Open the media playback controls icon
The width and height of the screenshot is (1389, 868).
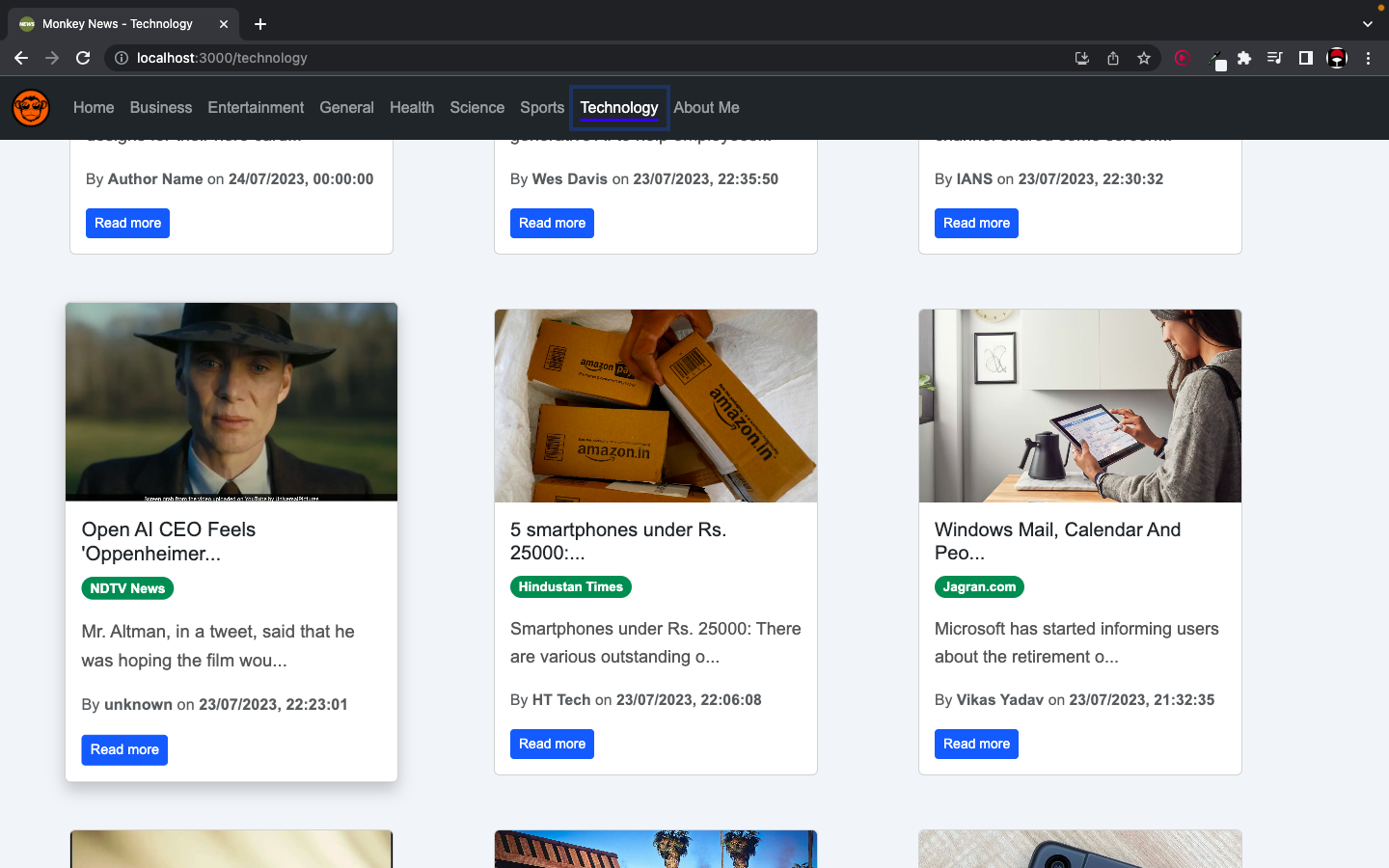click(1274, 58)
